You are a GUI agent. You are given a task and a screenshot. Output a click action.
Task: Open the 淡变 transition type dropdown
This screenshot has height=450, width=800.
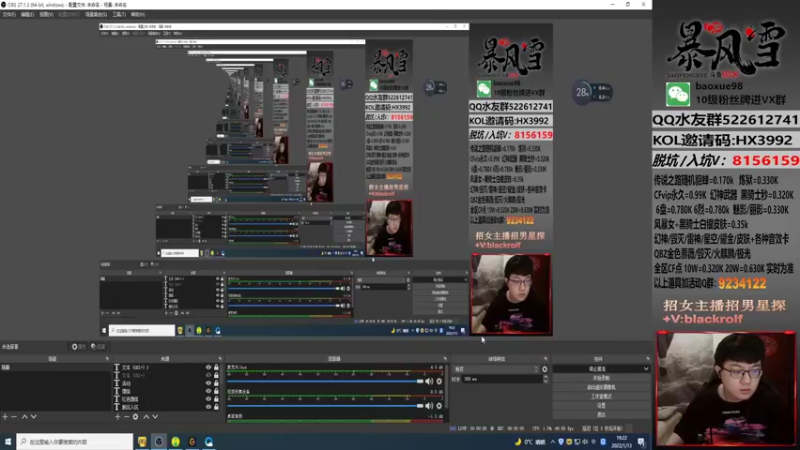coord(495,369)
